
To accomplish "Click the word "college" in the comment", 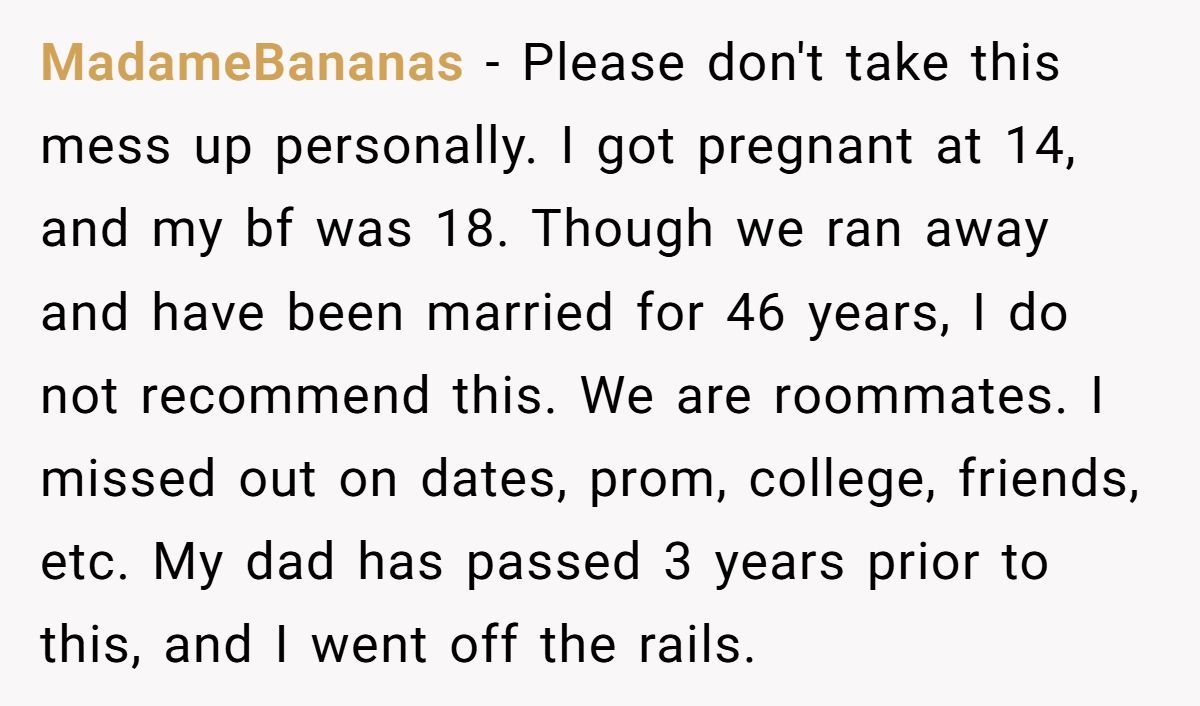I will pyautogui.click(x=841, y=480).
